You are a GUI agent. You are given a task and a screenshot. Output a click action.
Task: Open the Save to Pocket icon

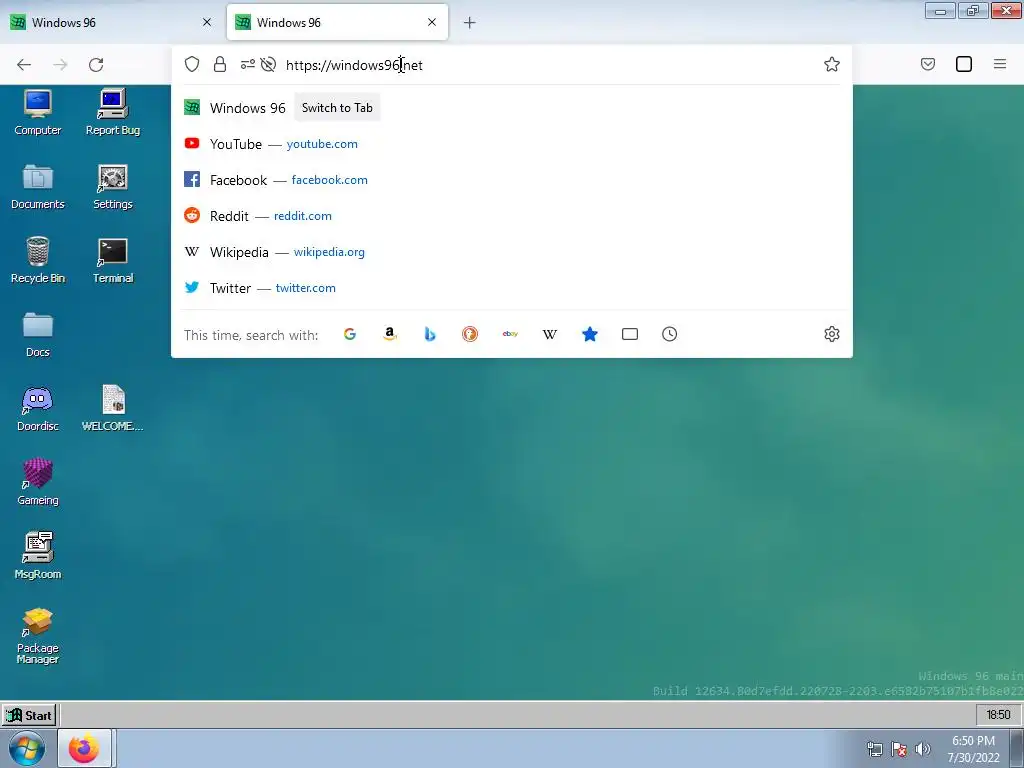[927, 64]
